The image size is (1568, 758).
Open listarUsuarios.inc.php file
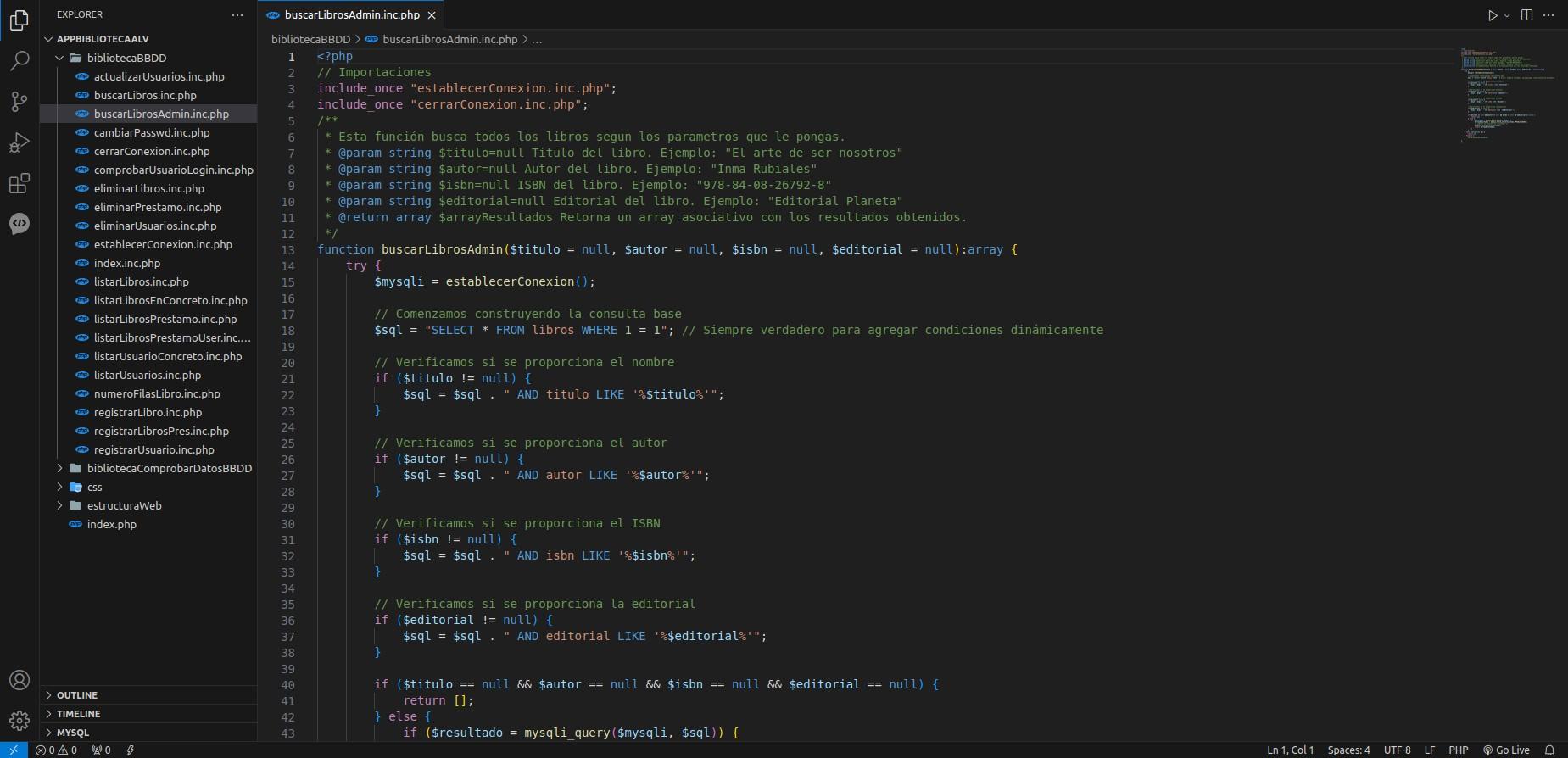coord(148,375)
